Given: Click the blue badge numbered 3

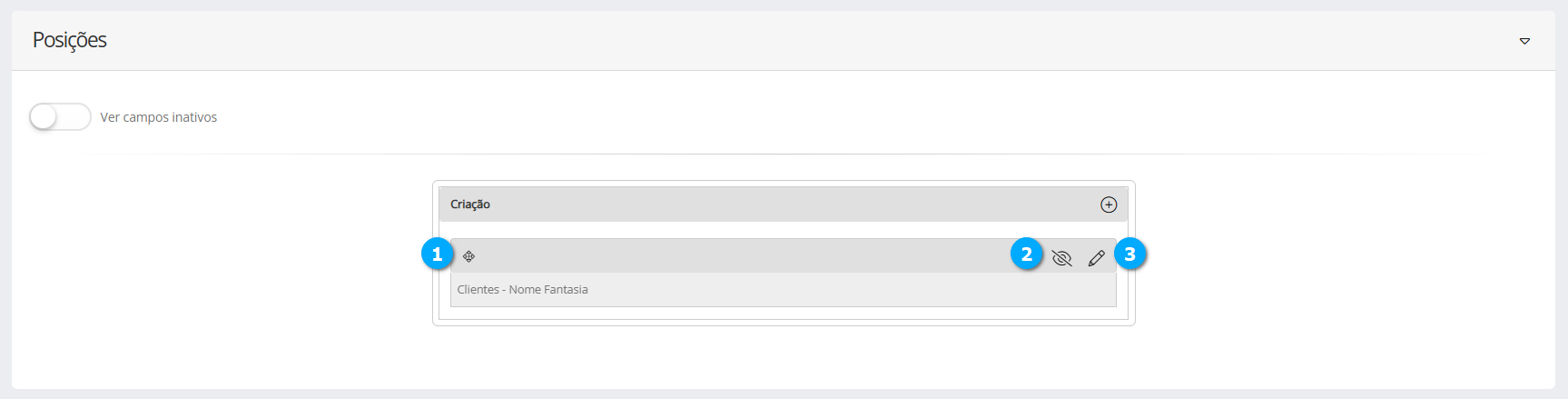Looking at the screenshot, I should point(1130,254).
